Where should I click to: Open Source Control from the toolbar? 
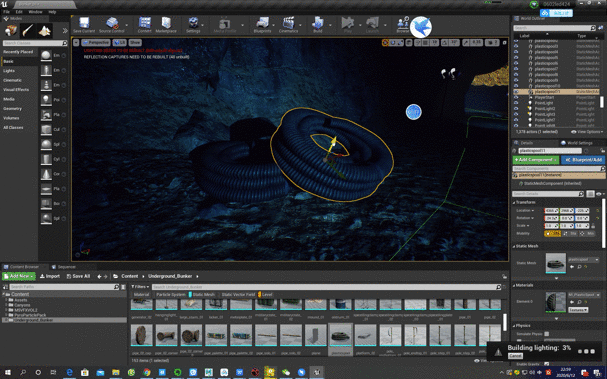(x=112, y=23)
